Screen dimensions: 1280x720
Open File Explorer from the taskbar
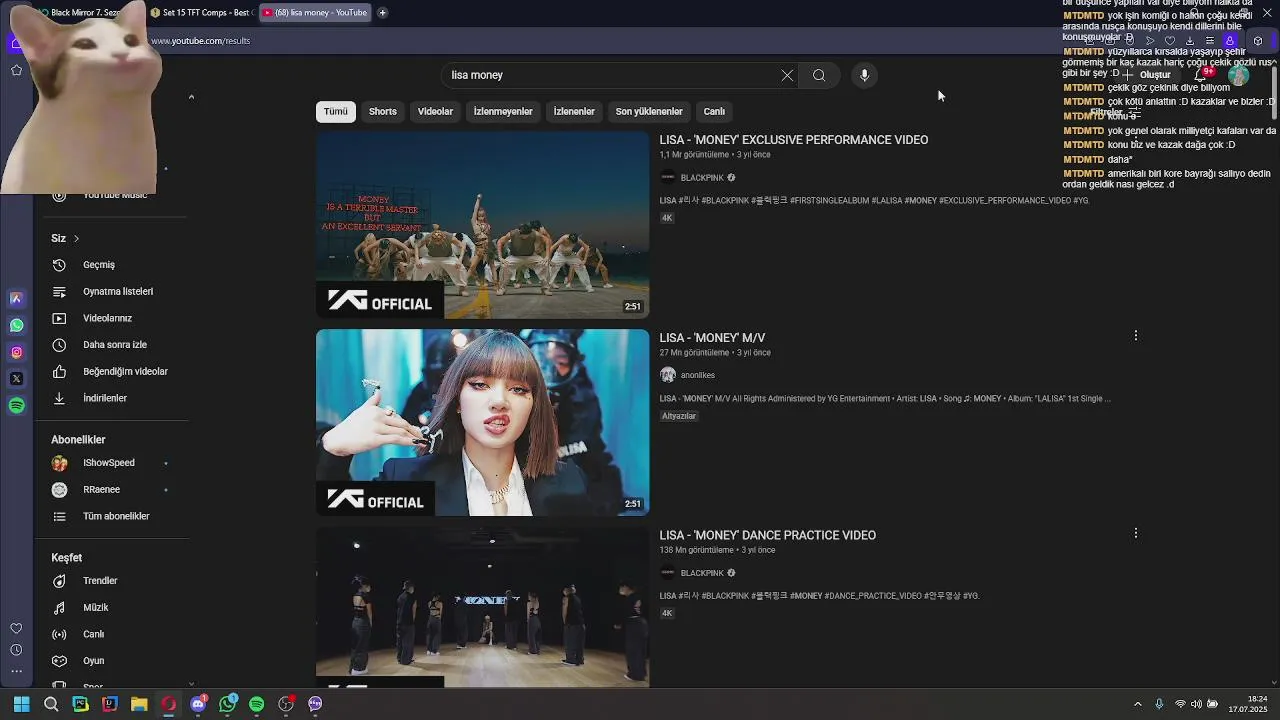[139, 704]
